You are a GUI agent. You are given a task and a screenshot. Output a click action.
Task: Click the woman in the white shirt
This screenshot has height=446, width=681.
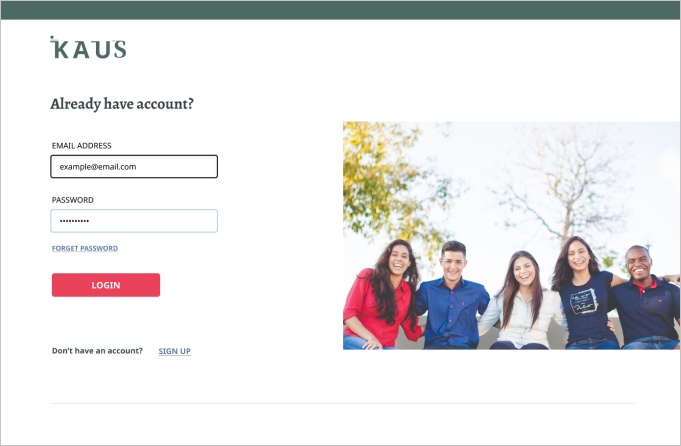tap(523, 304)
